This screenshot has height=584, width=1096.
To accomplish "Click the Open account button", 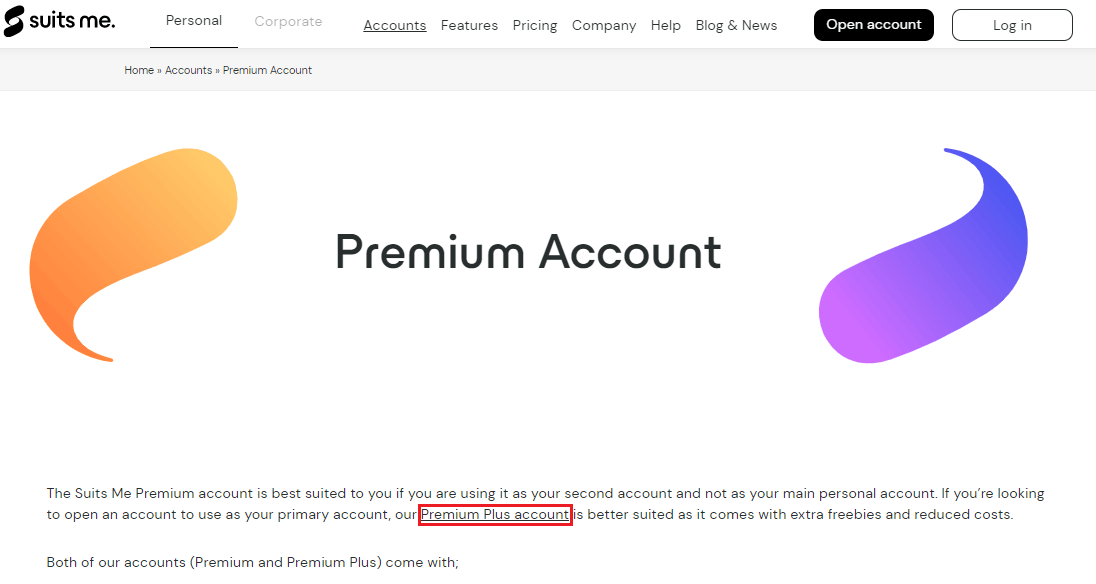I will pyautogui.click(x=874, y=25).
